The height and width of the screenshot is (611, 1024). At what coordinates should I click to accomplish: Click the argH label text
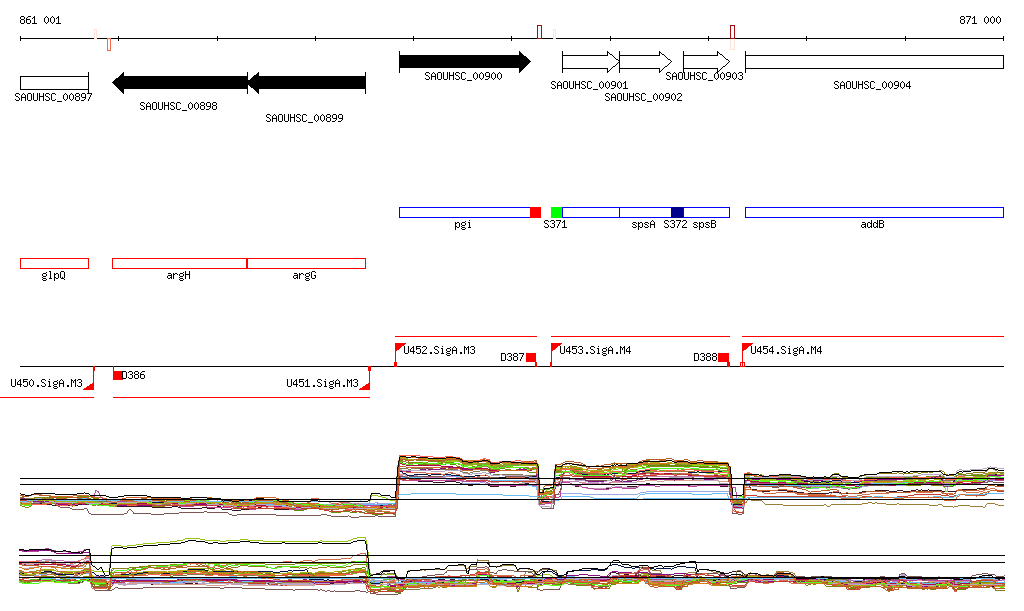click(x=178, y=275)
